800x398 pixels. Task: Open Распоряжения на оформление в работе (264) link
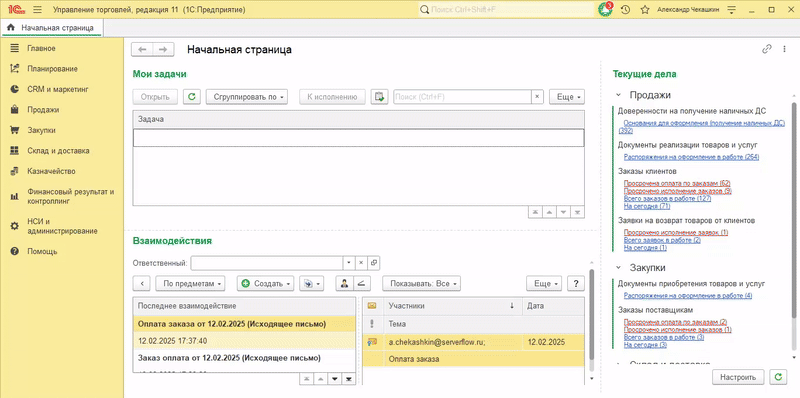pyautogui.click(x=691, y=157)
